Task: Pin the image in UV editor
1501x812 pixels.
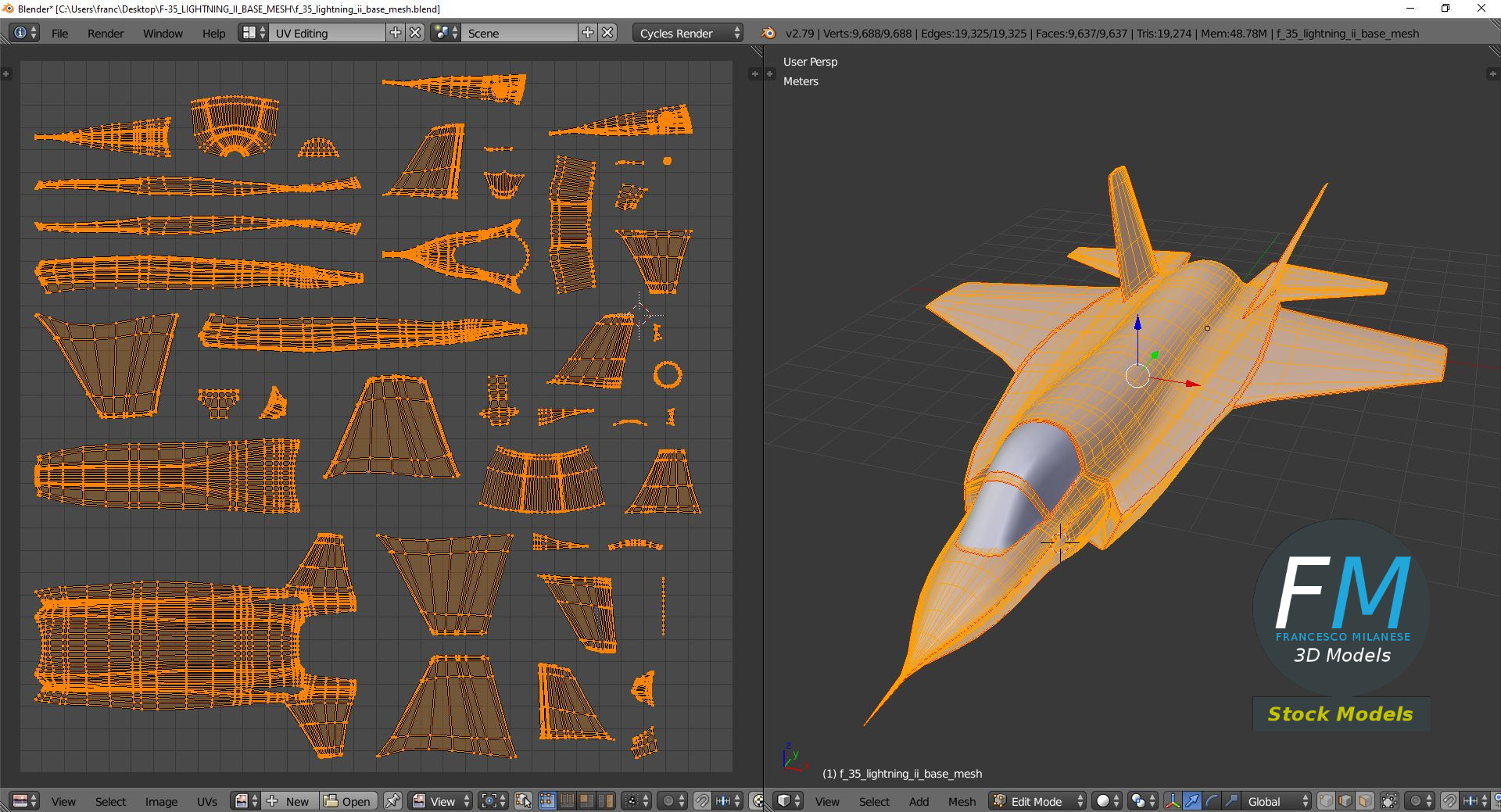Action: (x=392, y=801)
